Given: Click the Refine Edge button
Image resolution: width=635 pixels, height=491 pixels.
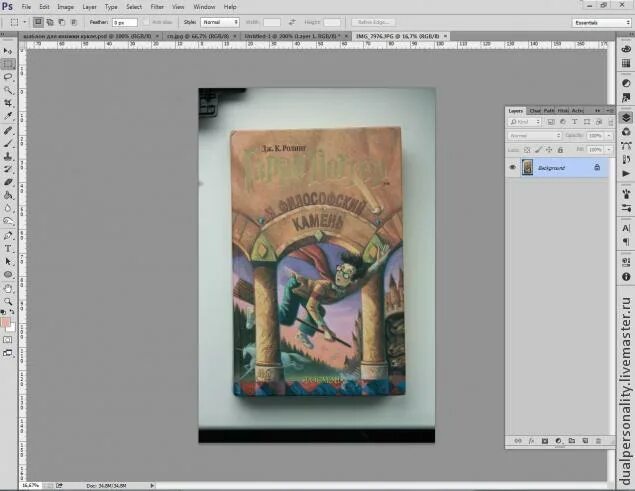Looking at the screenshot, I should (x=373, y=22).
